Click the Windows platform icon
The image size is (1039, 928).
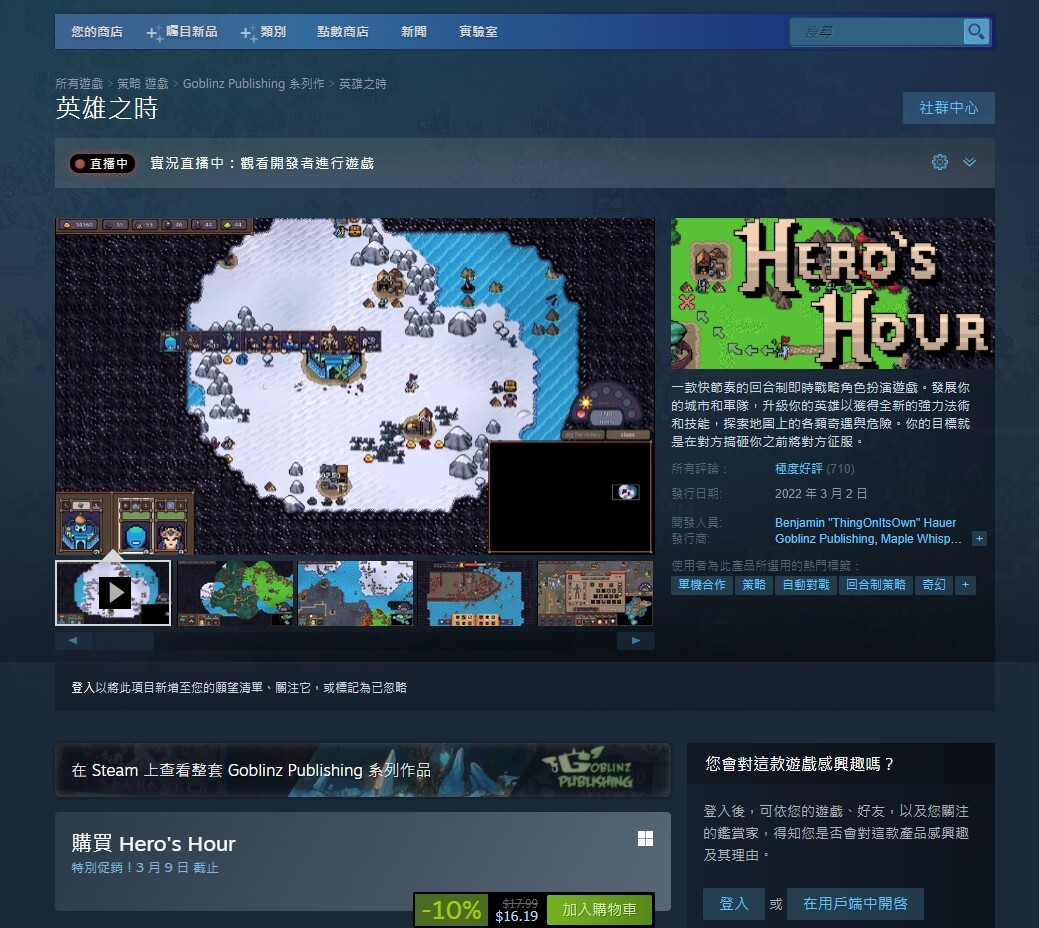[645, 839]
